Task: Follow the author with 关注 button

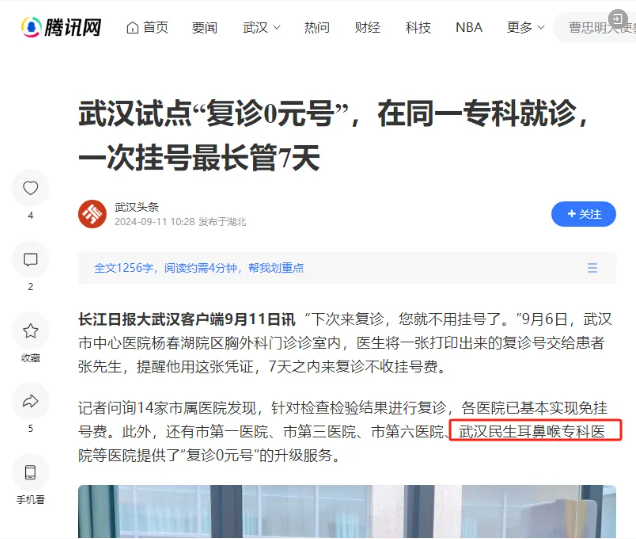Action: coord(583,214)
